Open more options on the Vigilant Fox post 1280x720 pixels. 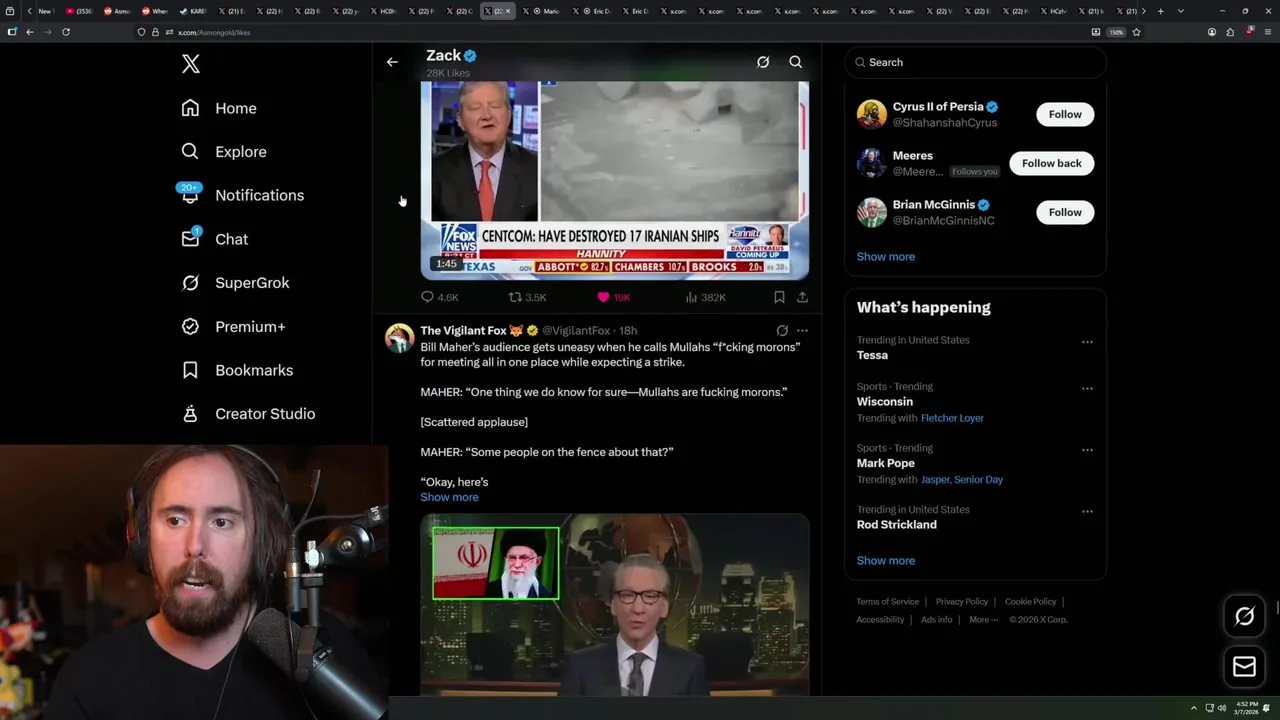[x=802, y=330]
